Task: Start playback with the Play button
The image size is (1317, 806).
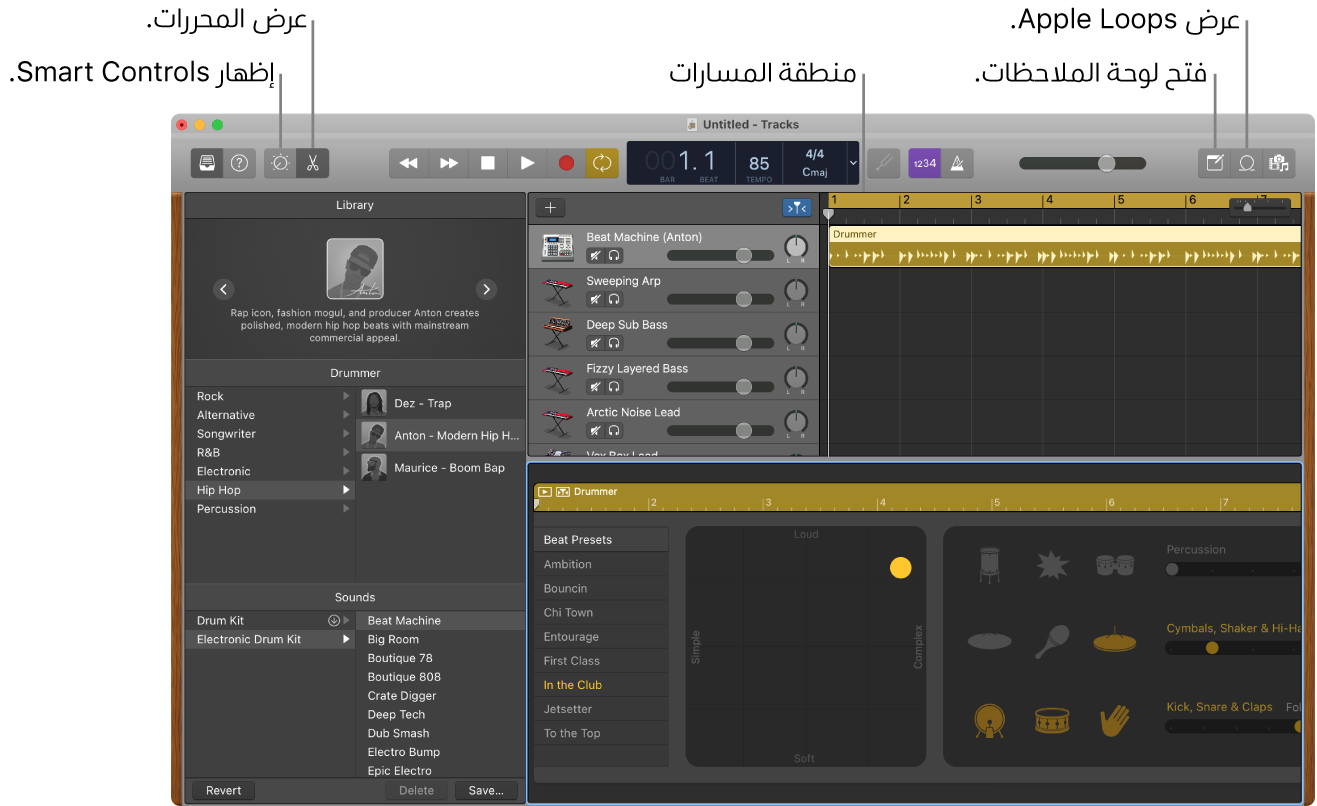Action: [x=527, y=163]
